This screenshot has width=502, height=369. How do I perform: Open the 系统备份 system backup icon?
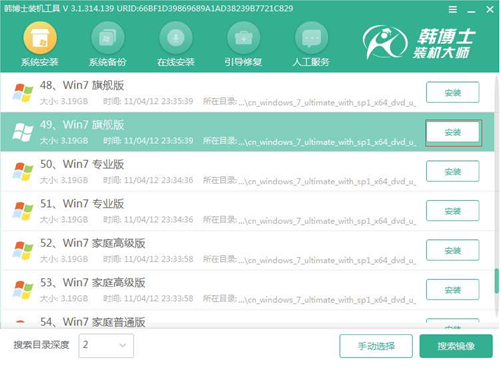click(x=107, y=43)
